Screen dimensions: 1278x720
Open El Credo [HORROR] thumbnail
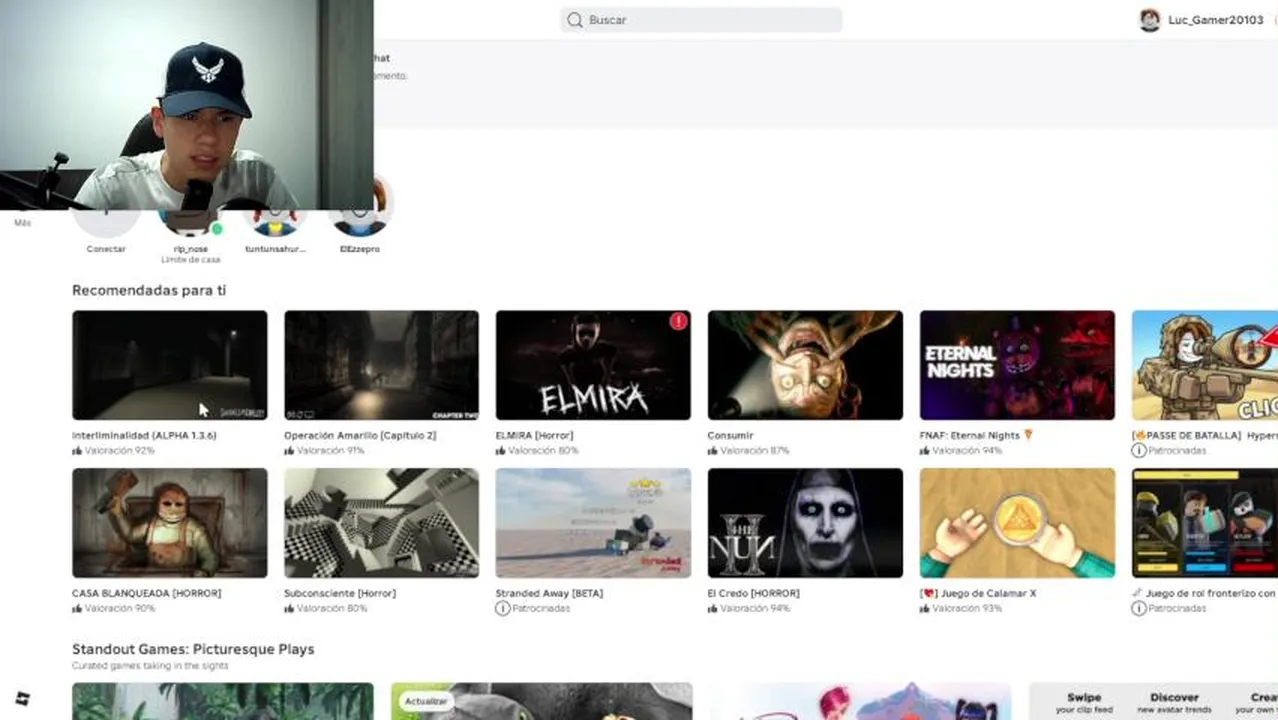[805, 523]
